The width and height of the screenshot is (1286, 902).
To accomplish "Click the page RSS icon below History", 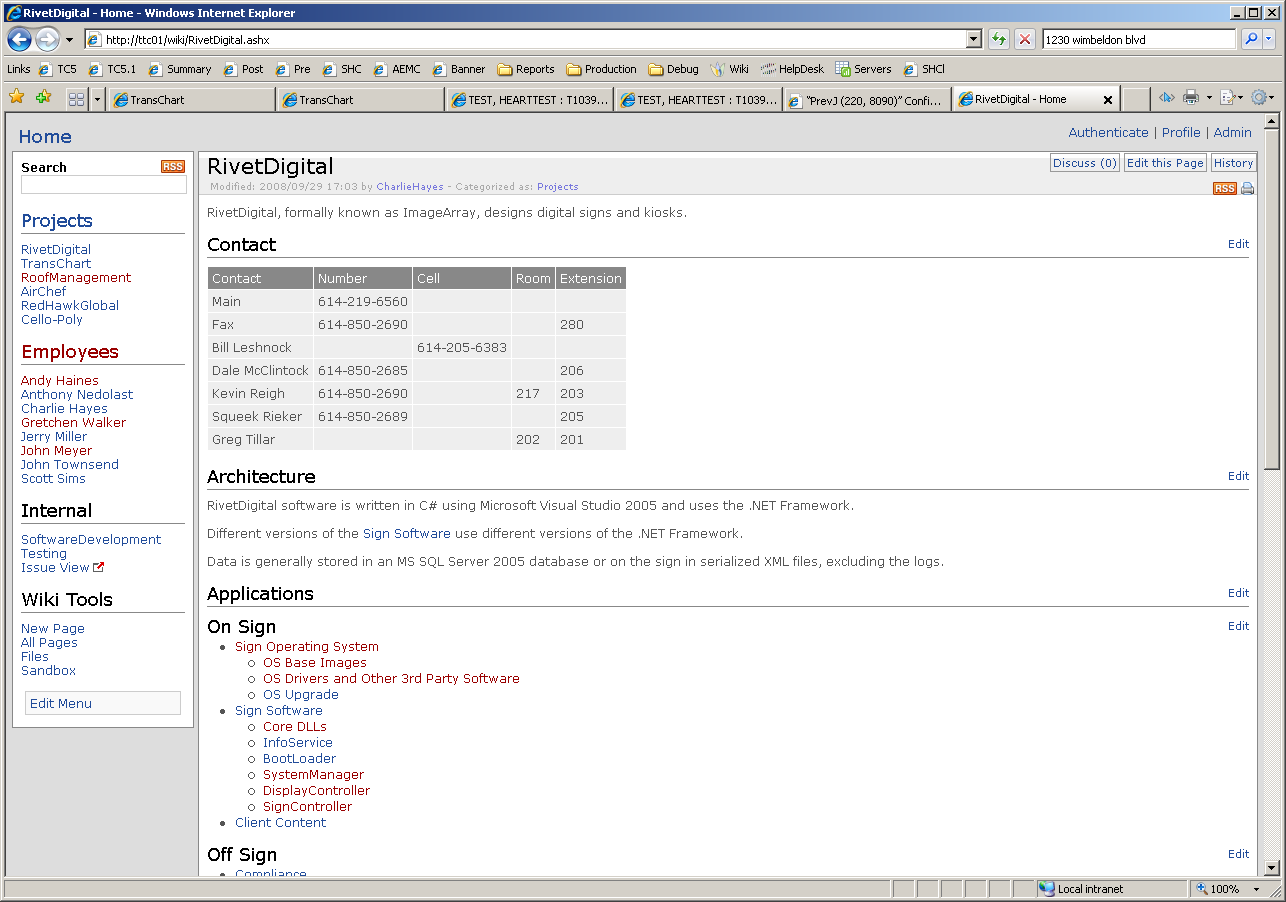I will (x=1224, y=188).
